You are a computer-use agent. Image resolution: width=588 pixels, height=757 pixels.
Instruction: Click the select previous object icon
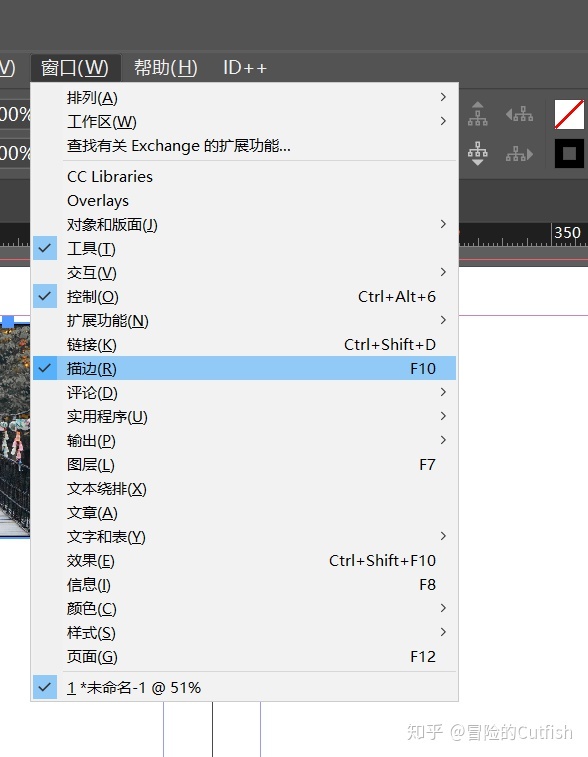pyautogui.click(x=519, y=114)
